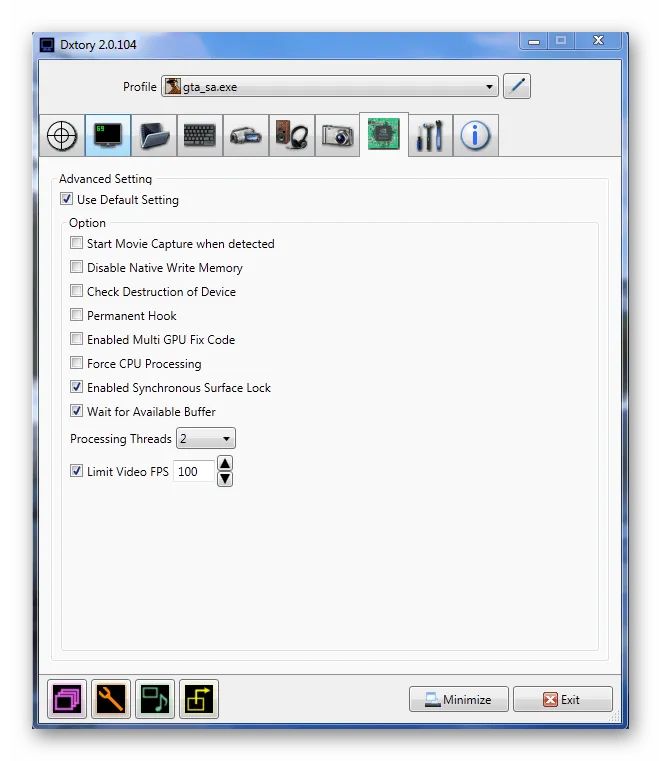661x761 pixels.
Task: Enable Permanent Hook checkbox
Action: point(77,316)
